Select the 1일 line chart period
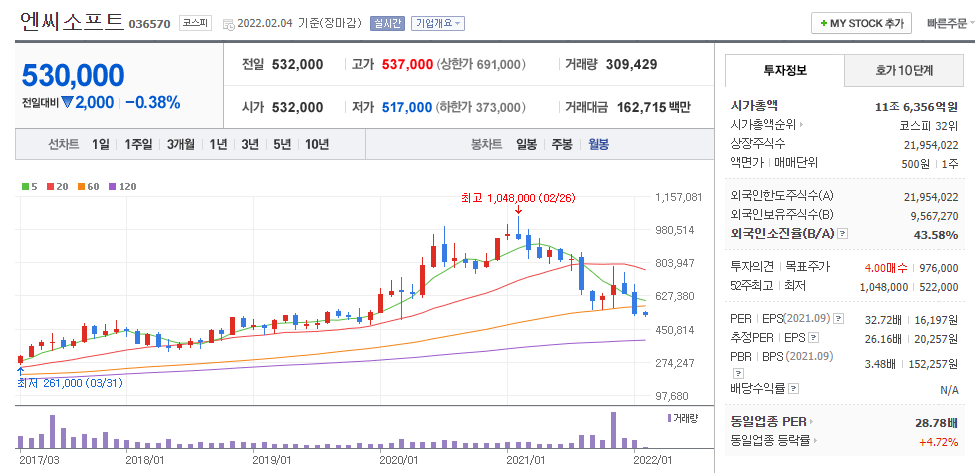The width and height of the screenshot is (976, 473). coord(100,144)
